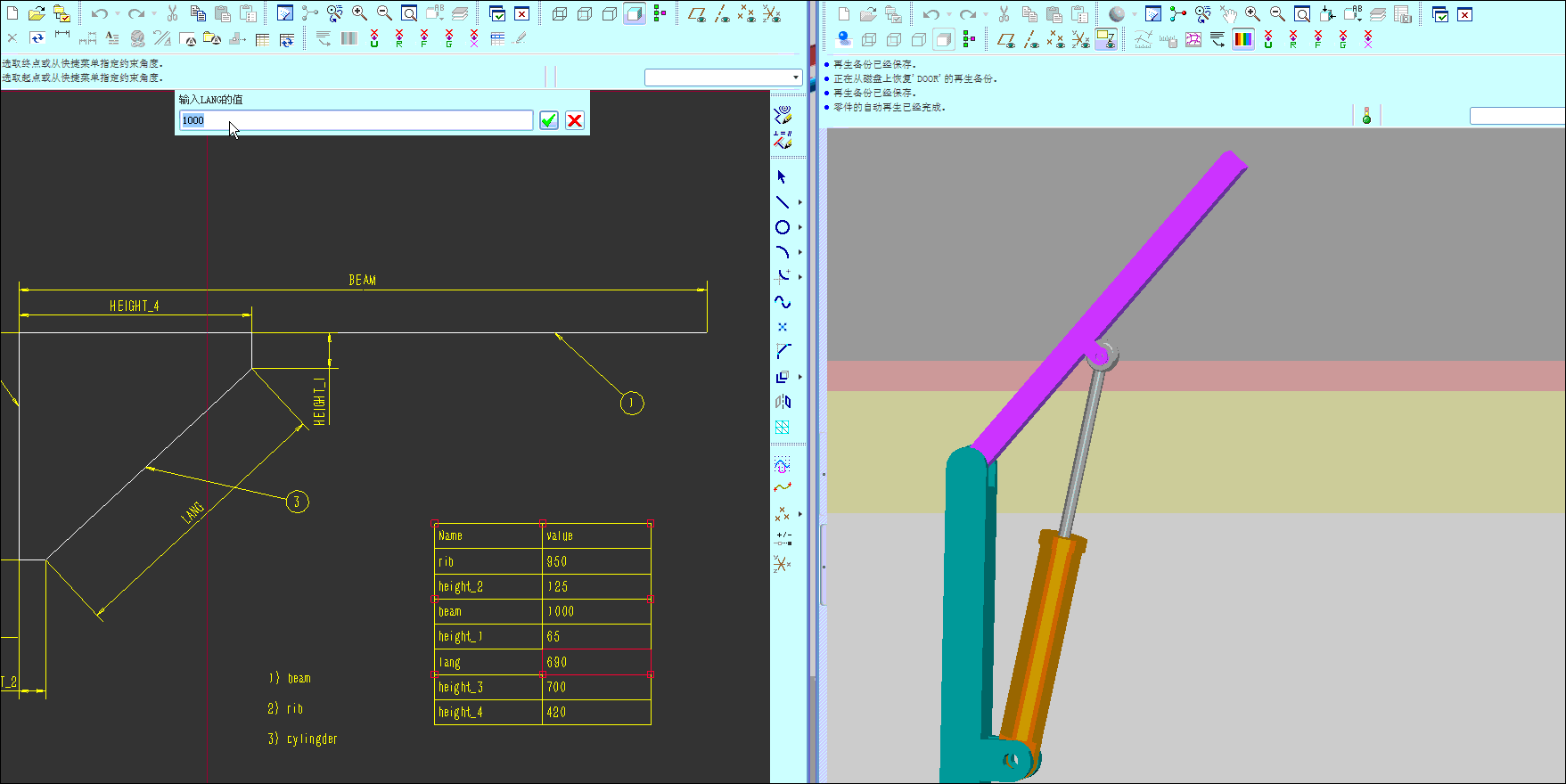
Task: Insert a table in the drawing
Action: click(262, 38)
